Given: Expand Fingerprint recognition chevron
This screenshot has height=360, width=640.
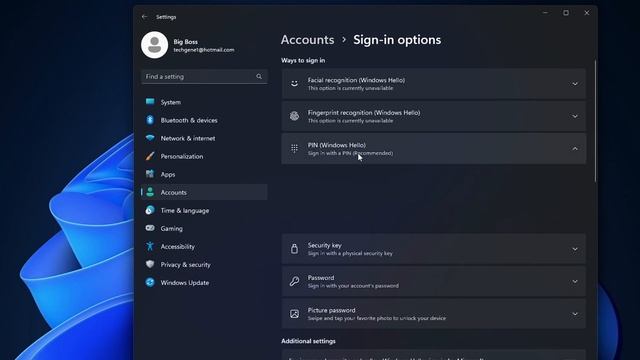Looking at the screenshot, I should (575, 116).
